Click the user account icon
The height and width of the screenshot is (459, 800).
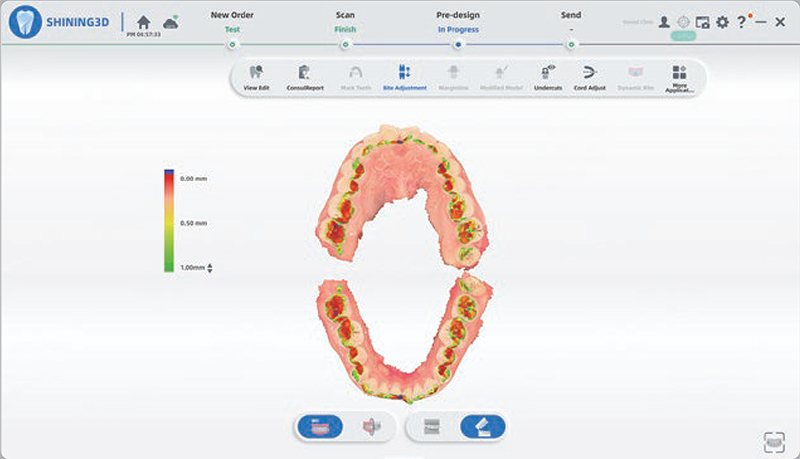[x=664, y=22]
